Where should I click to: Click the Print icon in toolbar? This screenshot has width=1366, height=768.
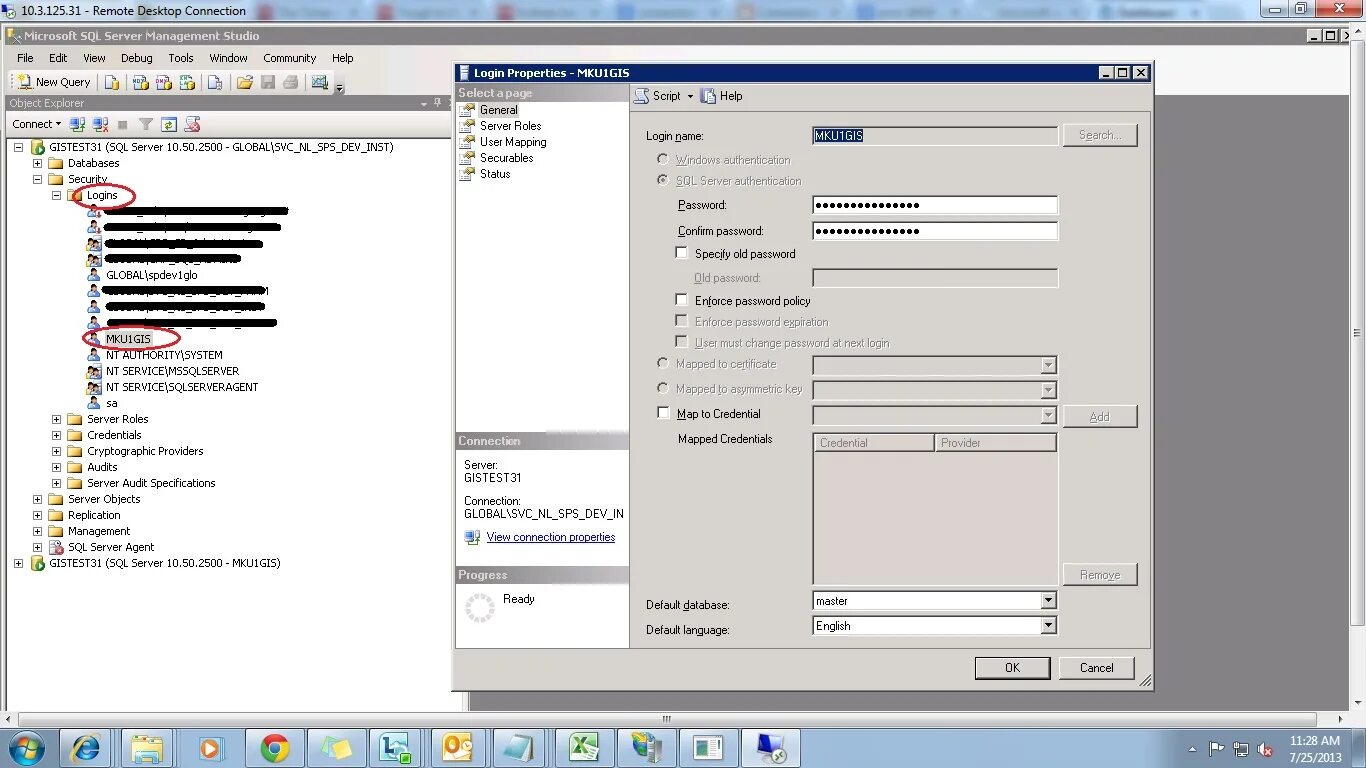pyautogui.click(x=291, y=82)
